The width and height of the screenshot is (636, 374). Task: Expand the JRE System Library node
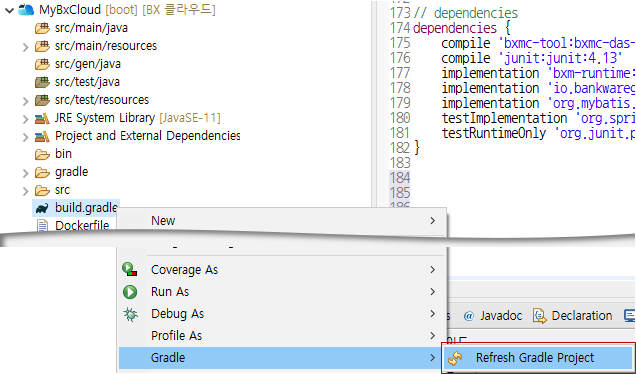coord(26,119)
